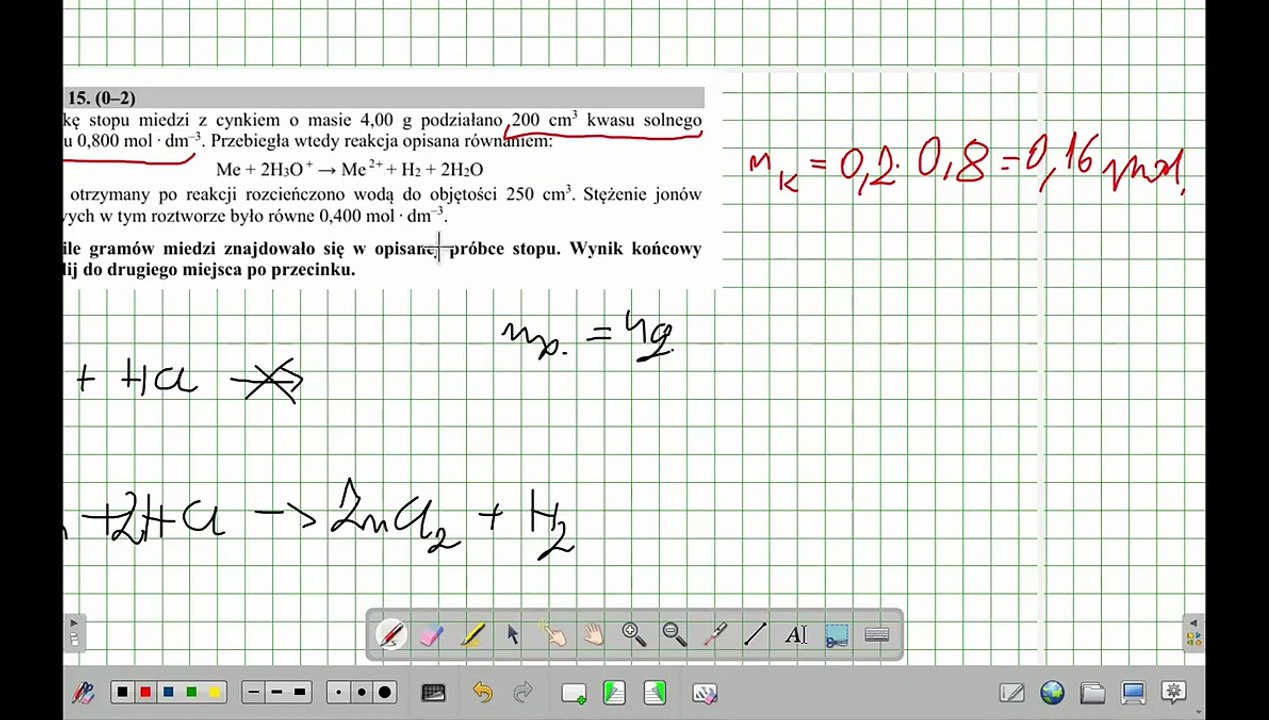Go to the previous page
1269x720 pixels.
click(614, 692)
